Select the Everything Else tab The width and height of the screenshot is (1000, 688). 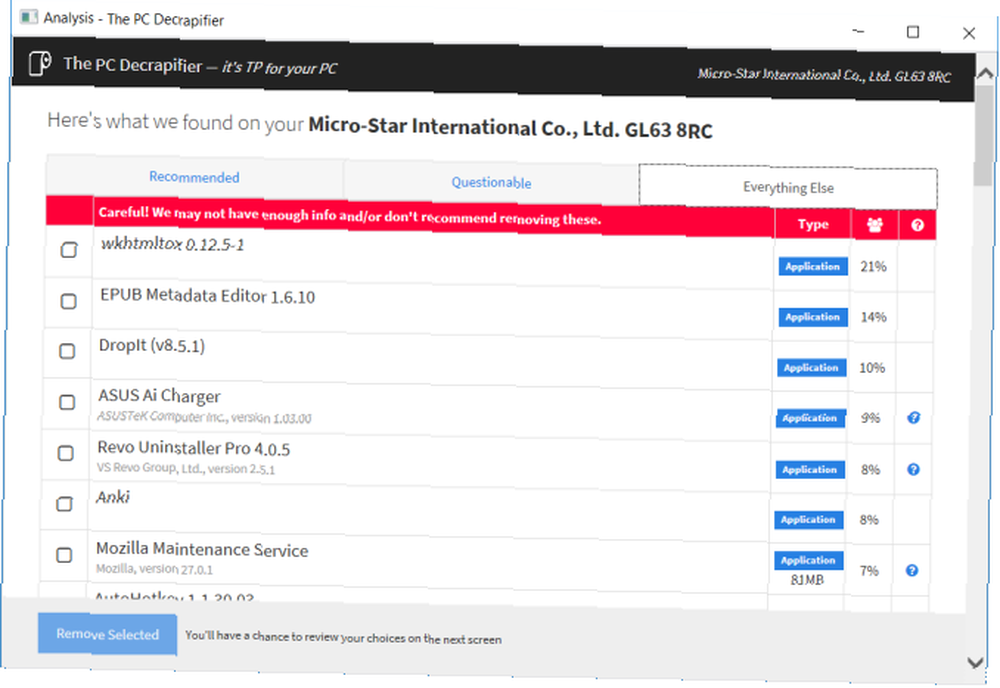(788, 187)
